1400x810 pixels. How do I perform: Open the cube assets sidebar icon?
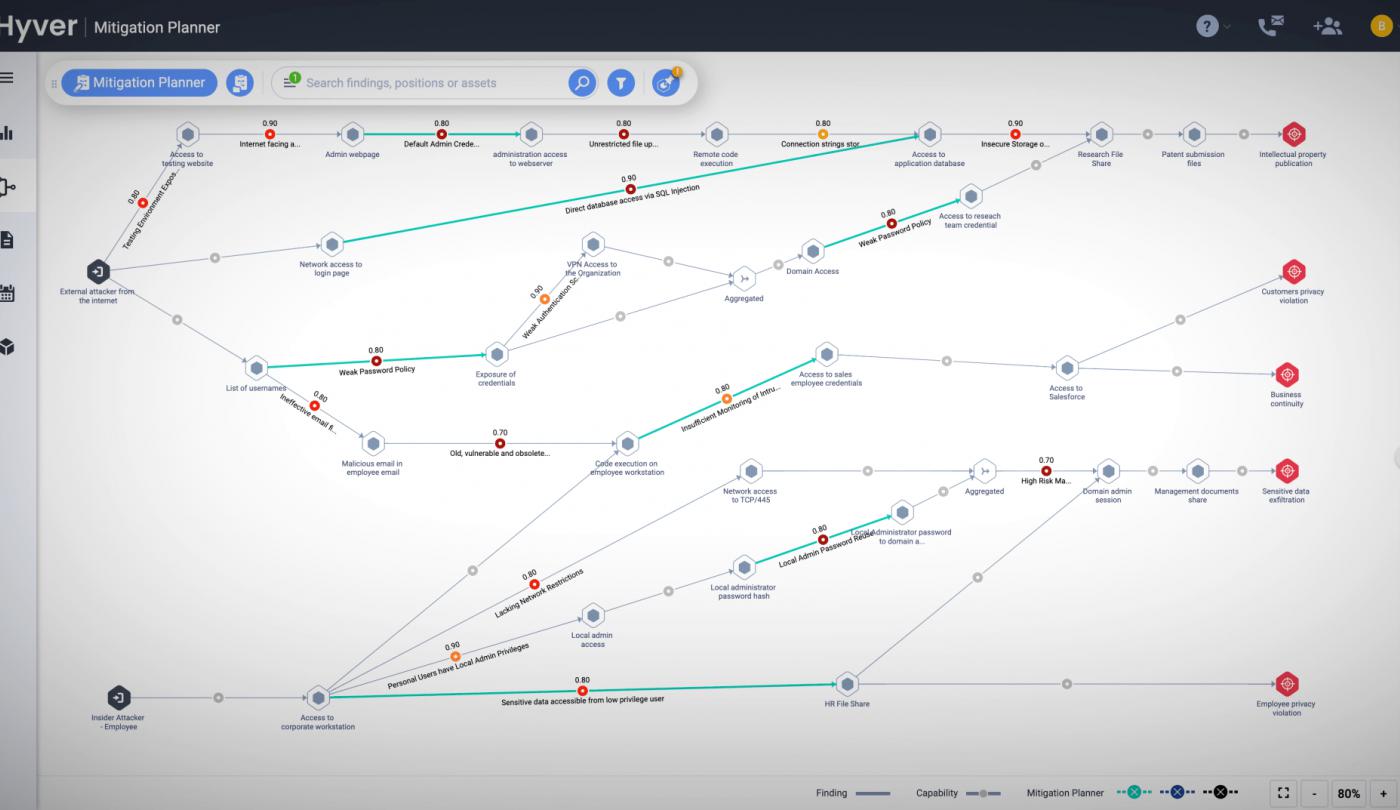click(6, 346)
